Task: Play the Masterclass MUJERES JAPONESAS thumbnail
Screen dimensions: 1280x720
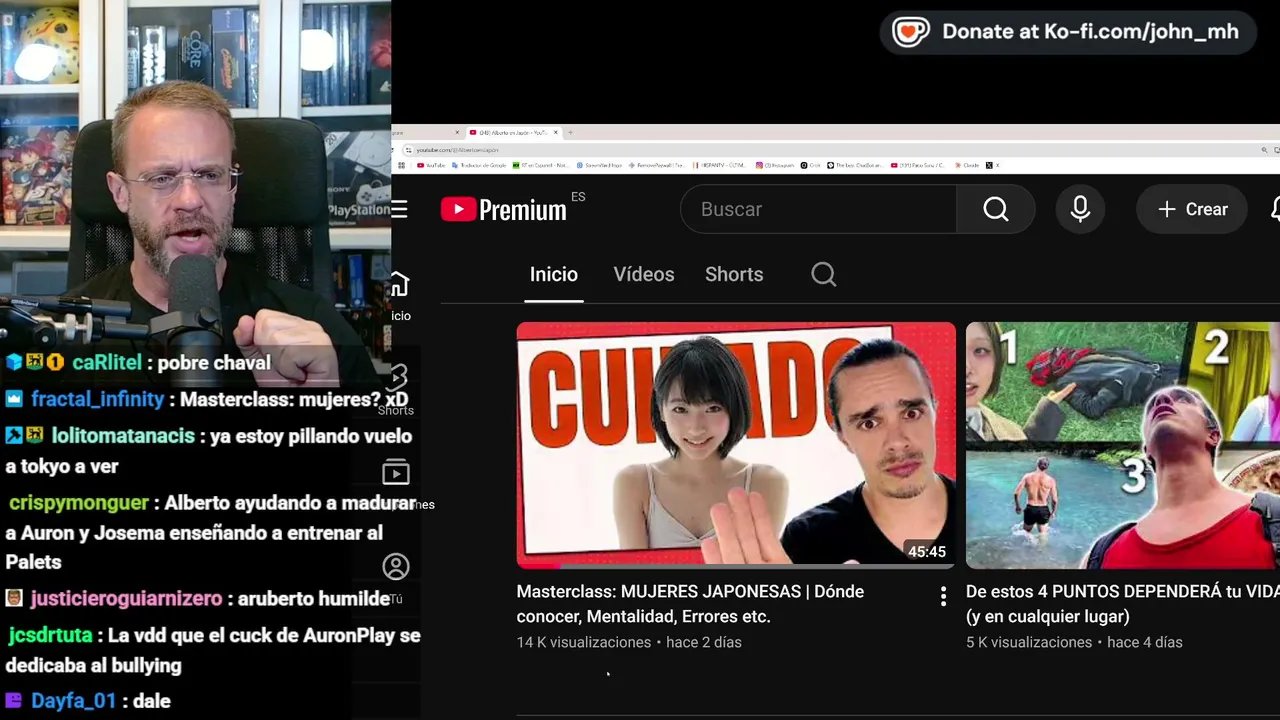Action: 736,445
